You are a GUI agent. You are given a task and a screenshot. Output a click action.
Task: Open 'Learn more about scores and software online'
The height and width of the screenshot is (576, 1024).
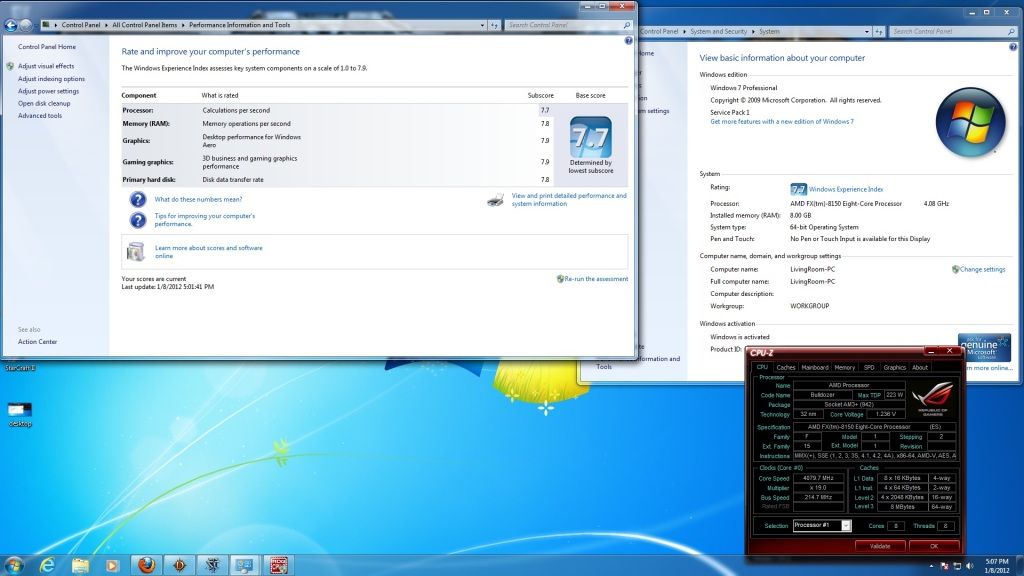point(208,252)
